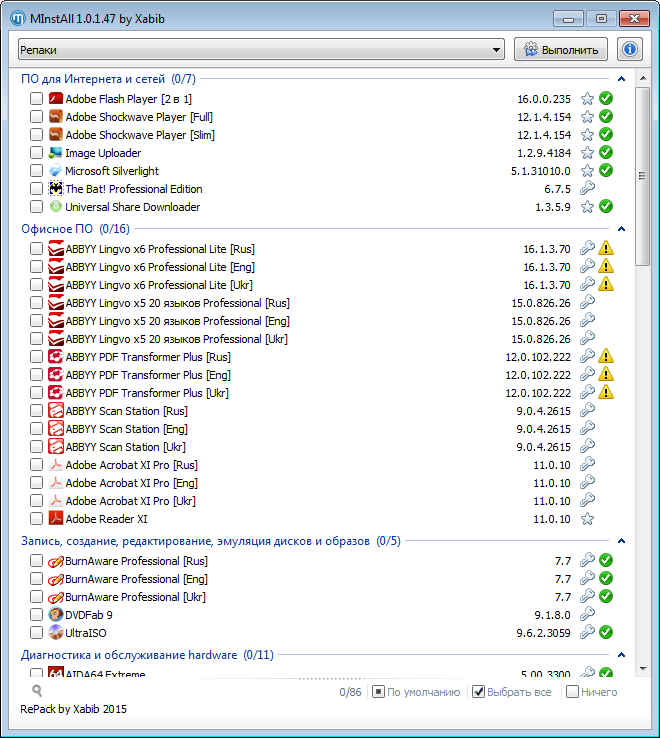Click the Выполнить button
The width and height of the screenshot is (660, 738).
point(561,49)
